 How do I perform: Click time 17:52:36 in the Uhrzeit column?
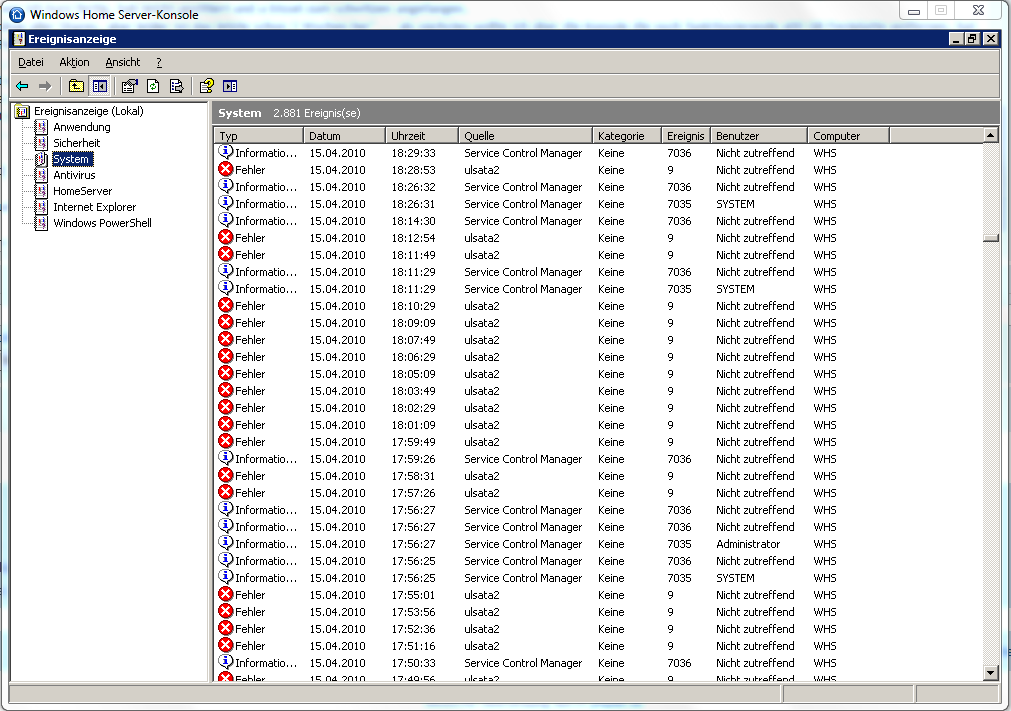[x=413, y=629]
